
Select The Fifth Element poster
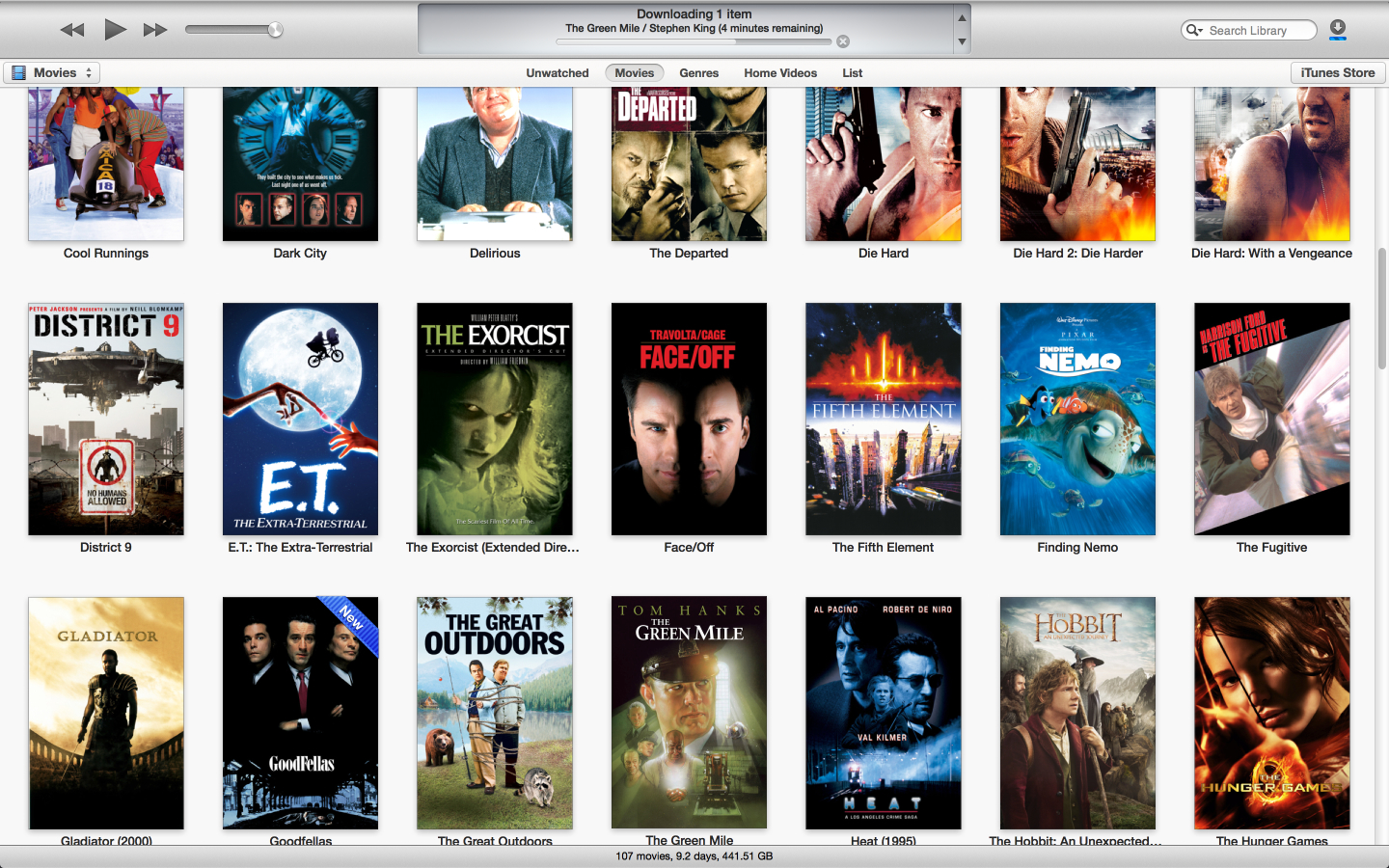click(x=884, y=420)
